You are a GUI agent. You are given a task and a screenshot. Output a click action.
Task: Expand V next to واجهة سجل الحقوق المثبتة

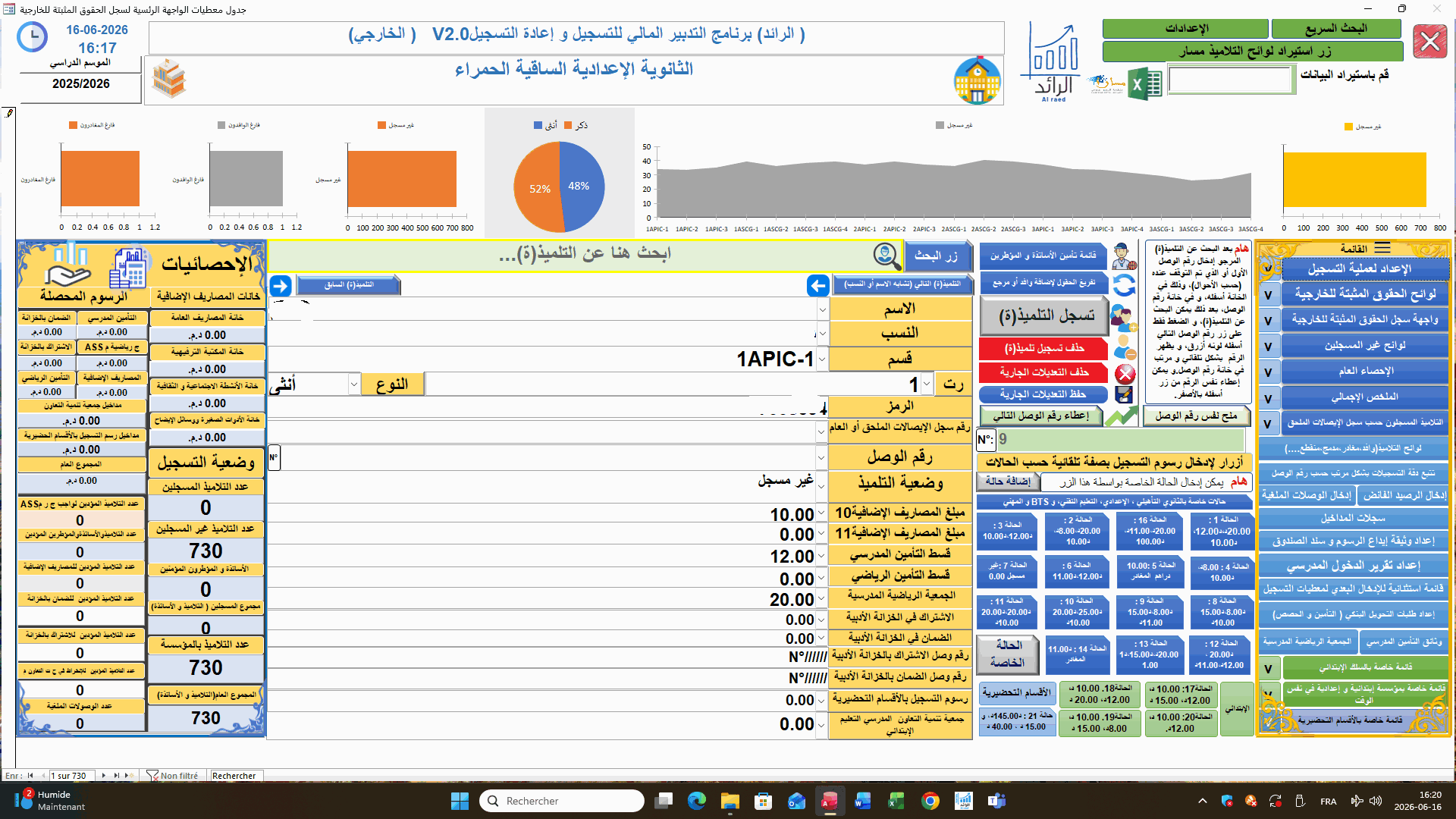tap(1268, 321)
